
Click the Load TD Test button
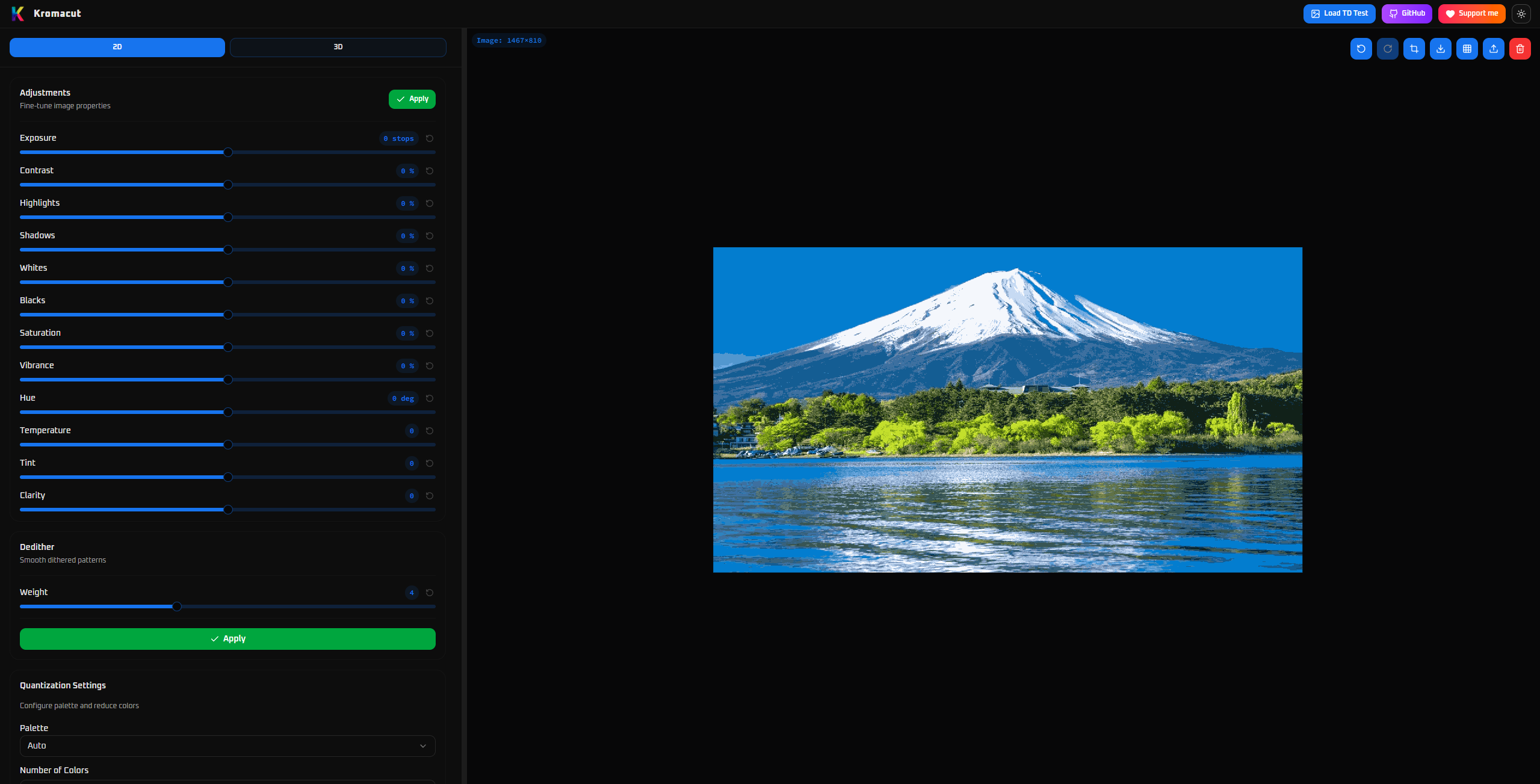1339,13
